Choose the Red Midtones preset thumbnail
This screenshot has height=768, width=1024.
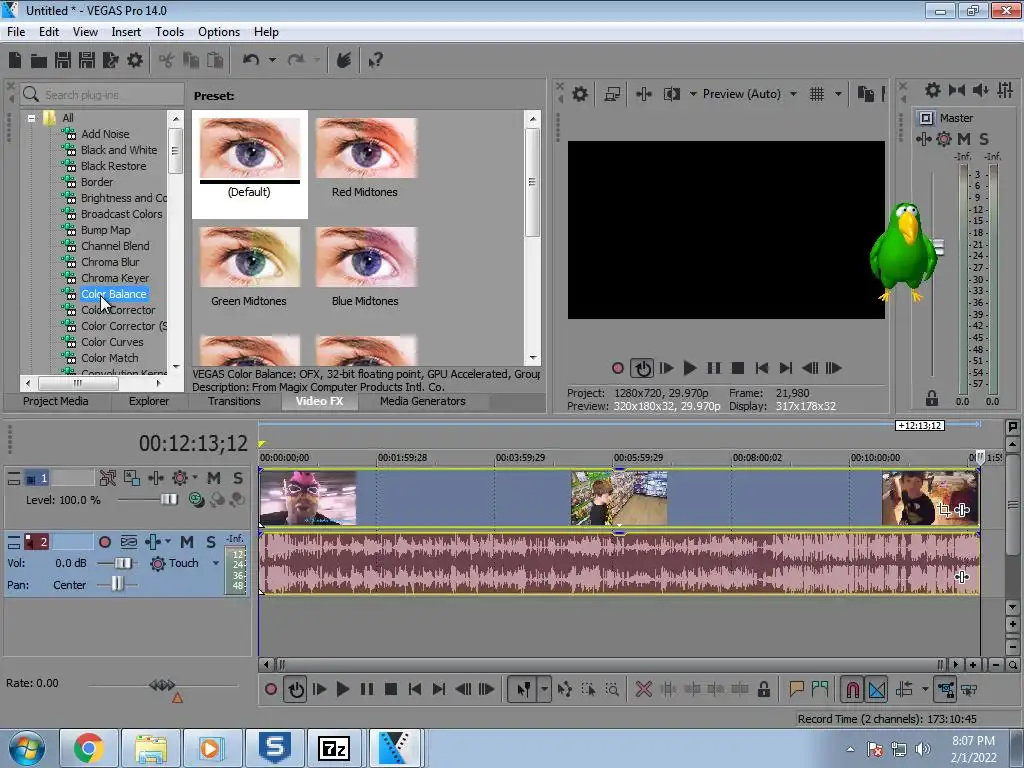[x=366, y=148]
